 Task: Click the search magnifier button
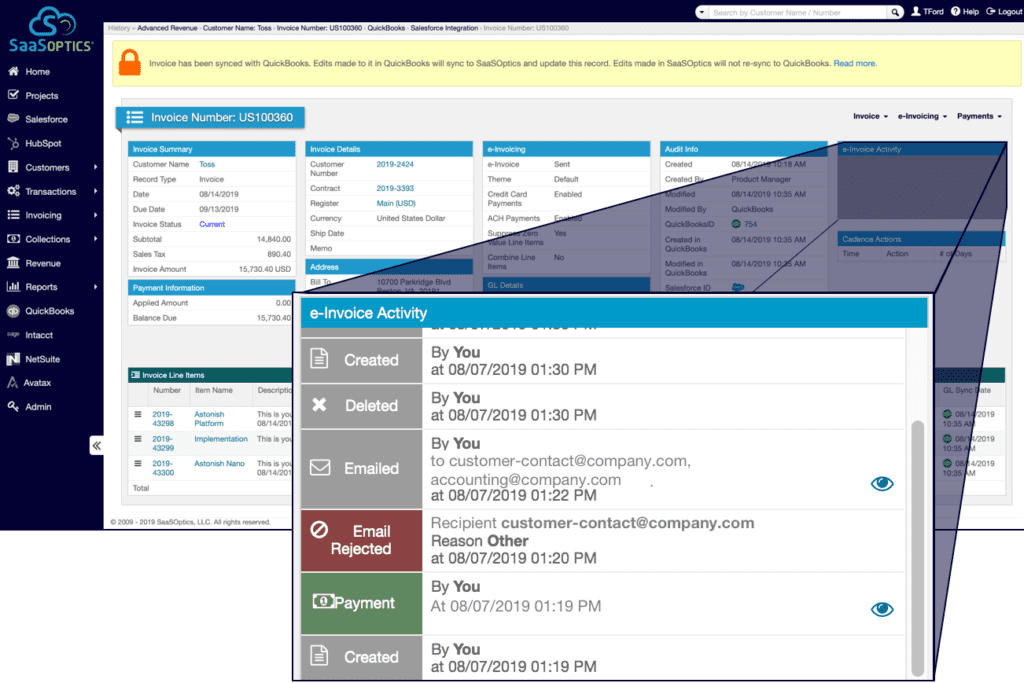tap(895, 12)
